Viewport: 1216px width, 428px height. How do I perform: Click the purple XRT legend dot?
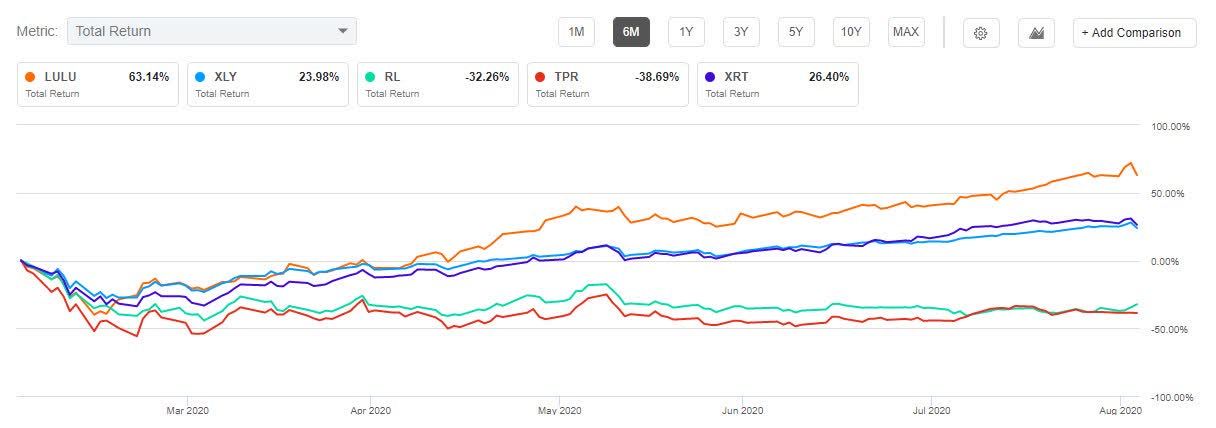click(x=711, y=76)
